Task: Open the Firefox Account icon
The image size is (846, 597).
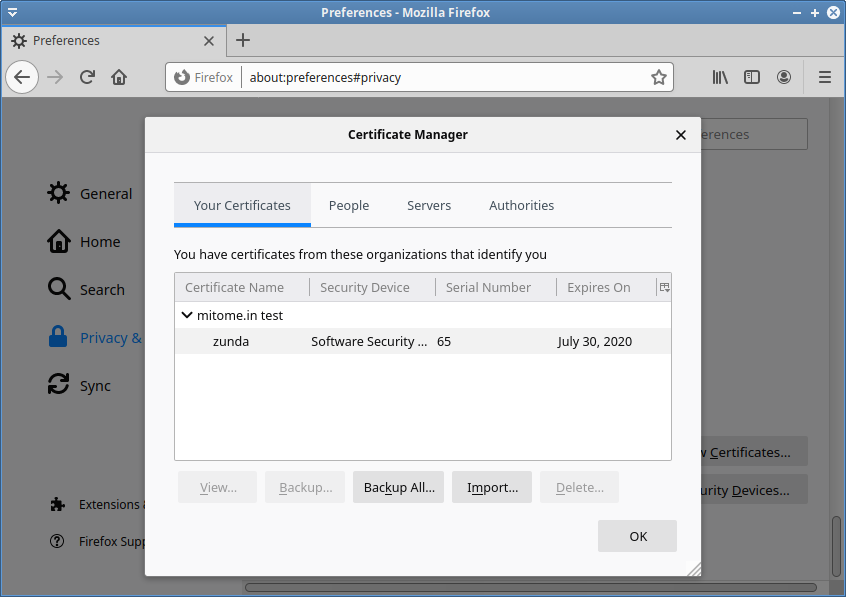Action: [x=784, y=77]
